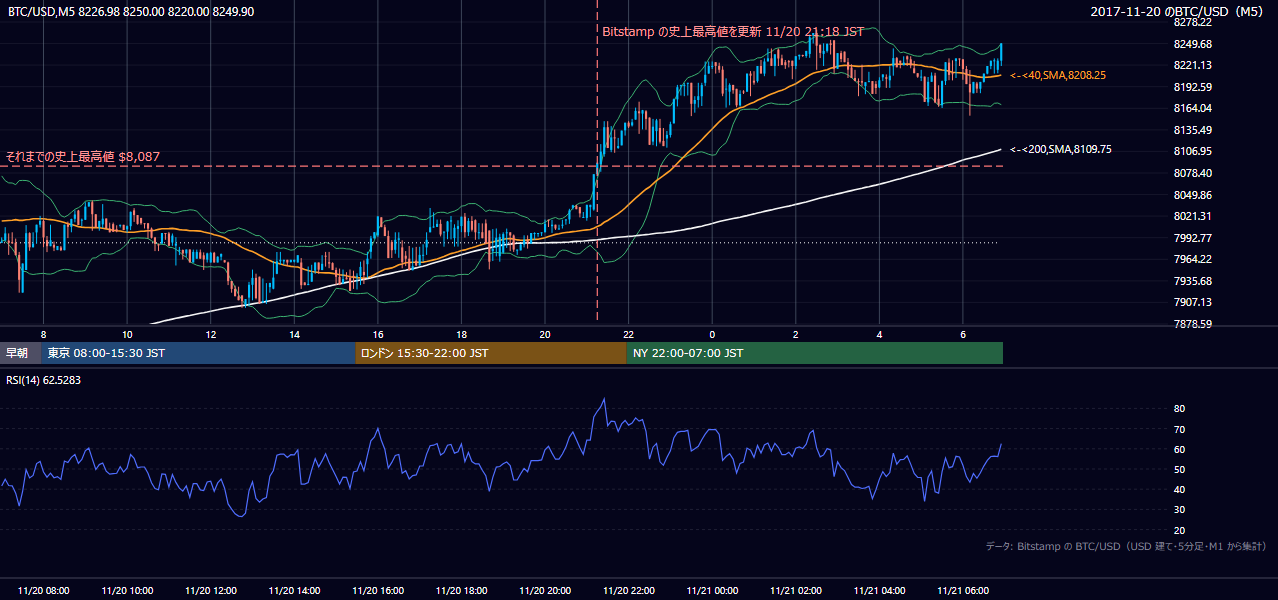Viewport: 1278px width, 600px height.
Task: Select the ロンドン 15:30-22:00 JST session bar
Action: pos(491,353)
